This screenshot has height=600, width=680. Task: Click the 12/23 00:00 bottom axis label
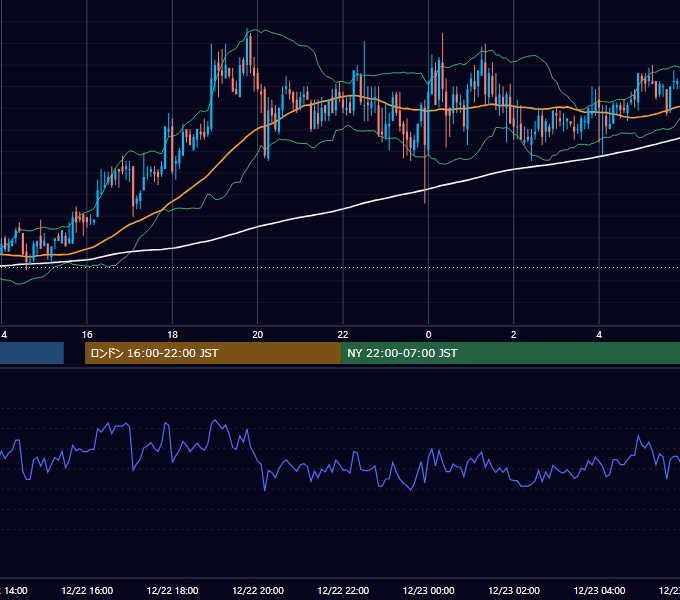pos(428,590)
